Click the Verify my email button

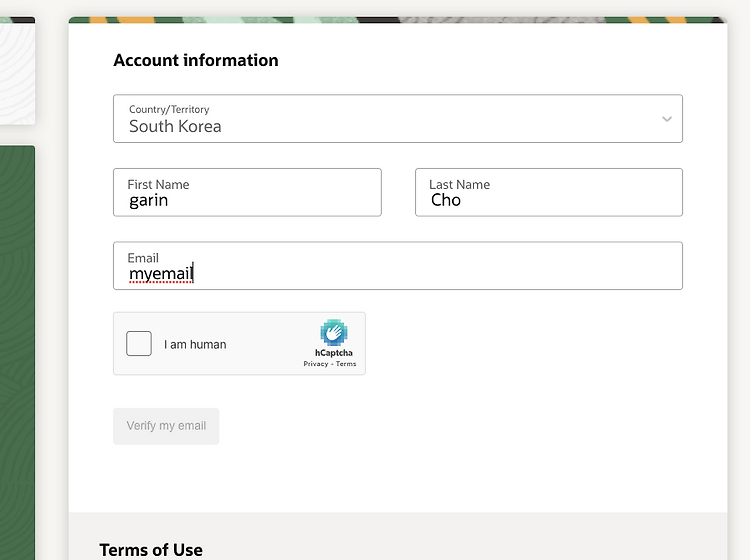click(166, 426)
